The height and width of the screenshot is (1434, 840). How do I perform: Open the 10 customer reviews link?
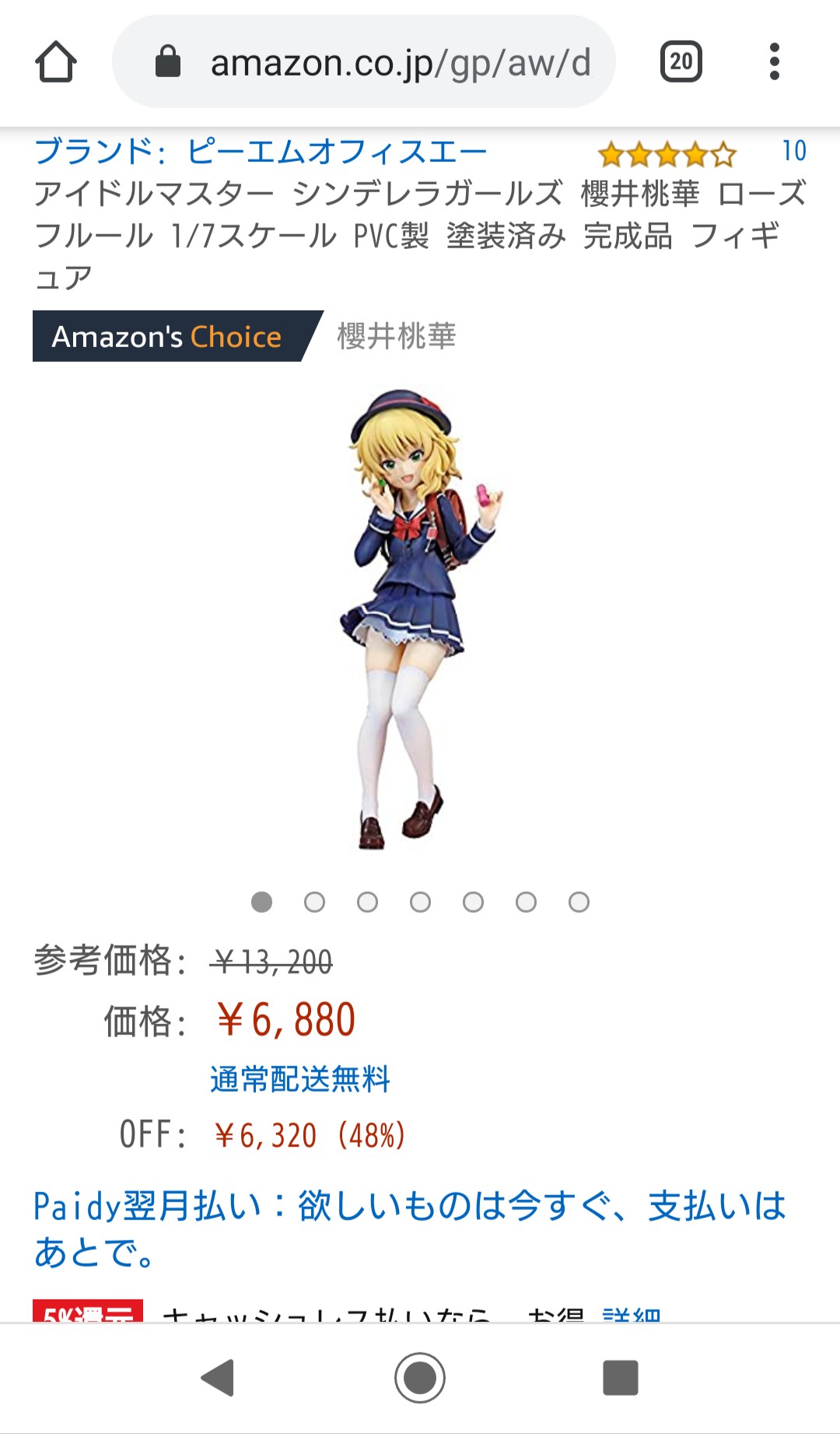pos(794,151)
